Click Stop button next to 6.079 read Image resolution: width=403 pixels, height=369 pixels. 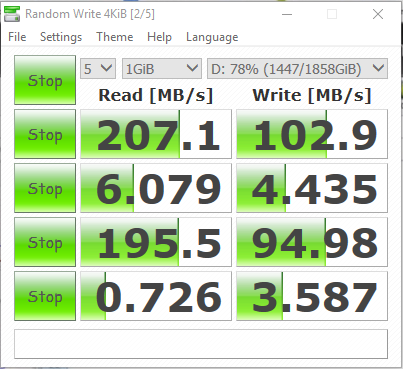[x=45, y=188]
